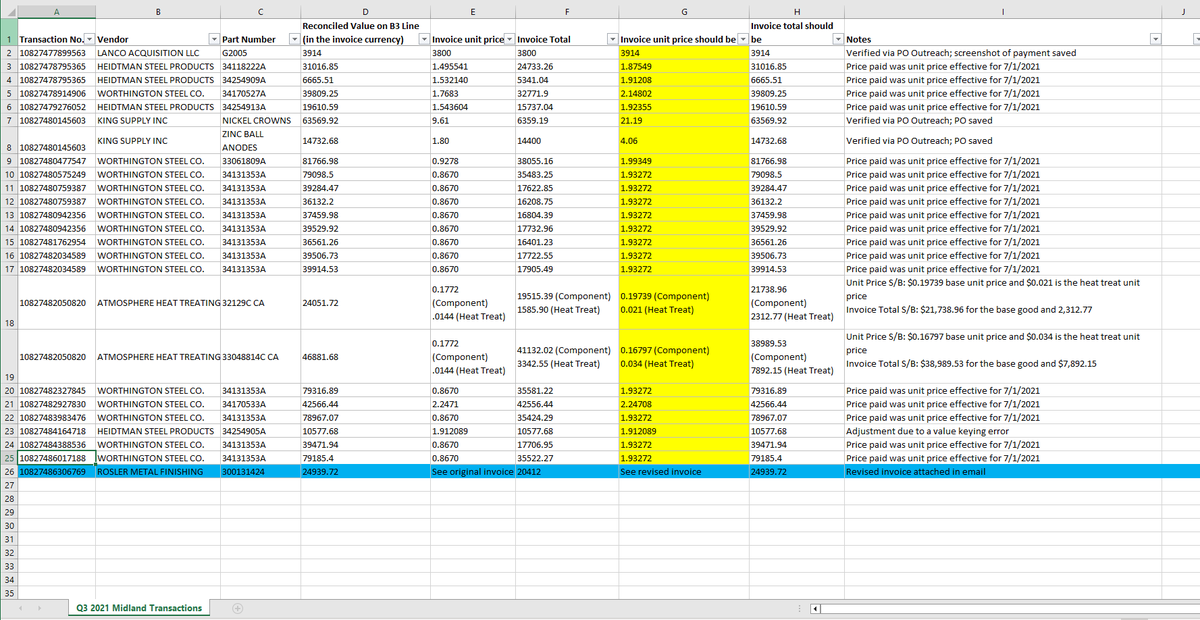
Task: Click the horizontal scrollbar left arrow
Action: [816, 608]
